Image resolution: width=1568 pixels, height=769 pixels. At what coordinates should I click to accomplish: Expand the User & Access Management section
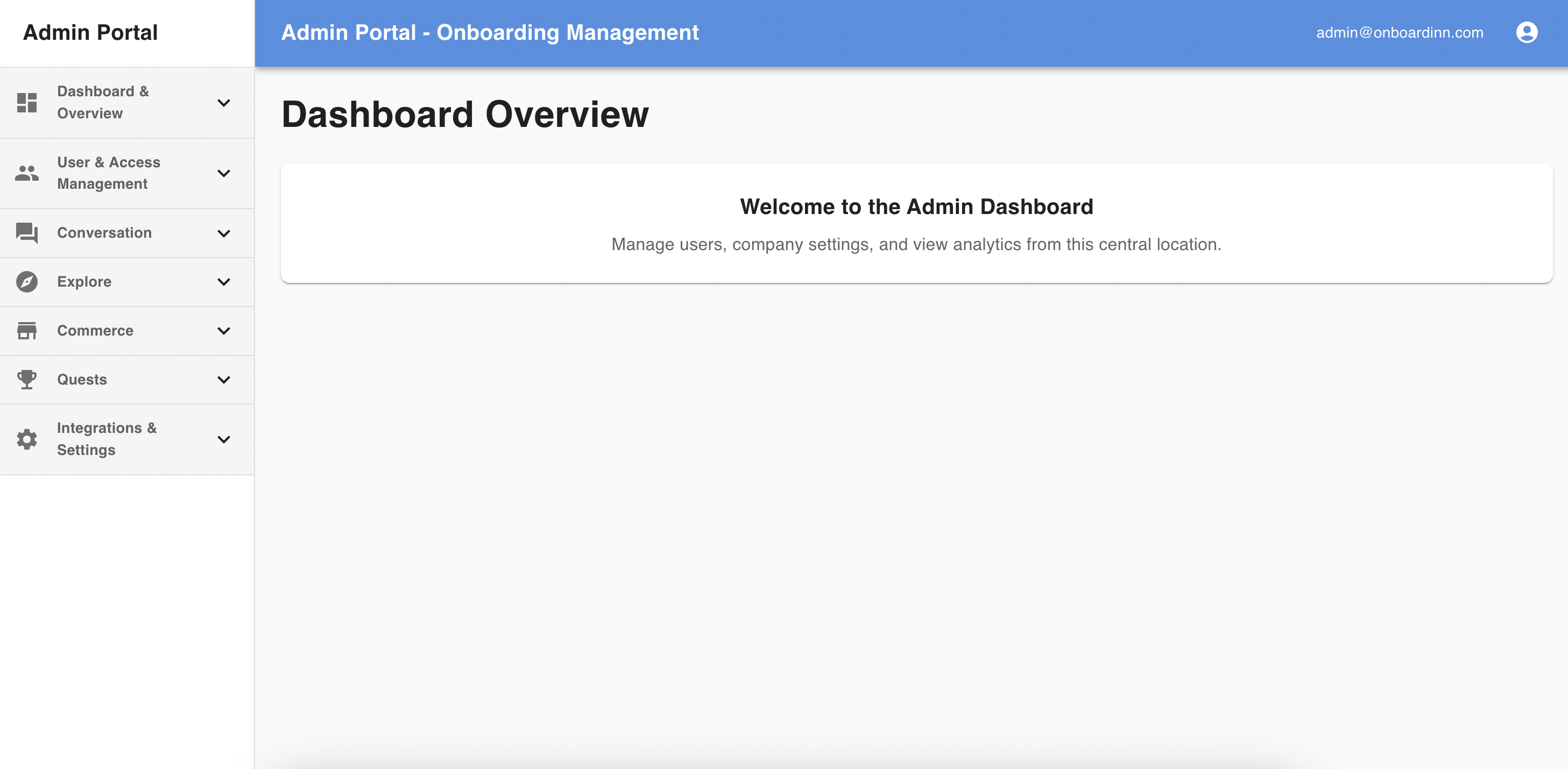coord(223,173)
